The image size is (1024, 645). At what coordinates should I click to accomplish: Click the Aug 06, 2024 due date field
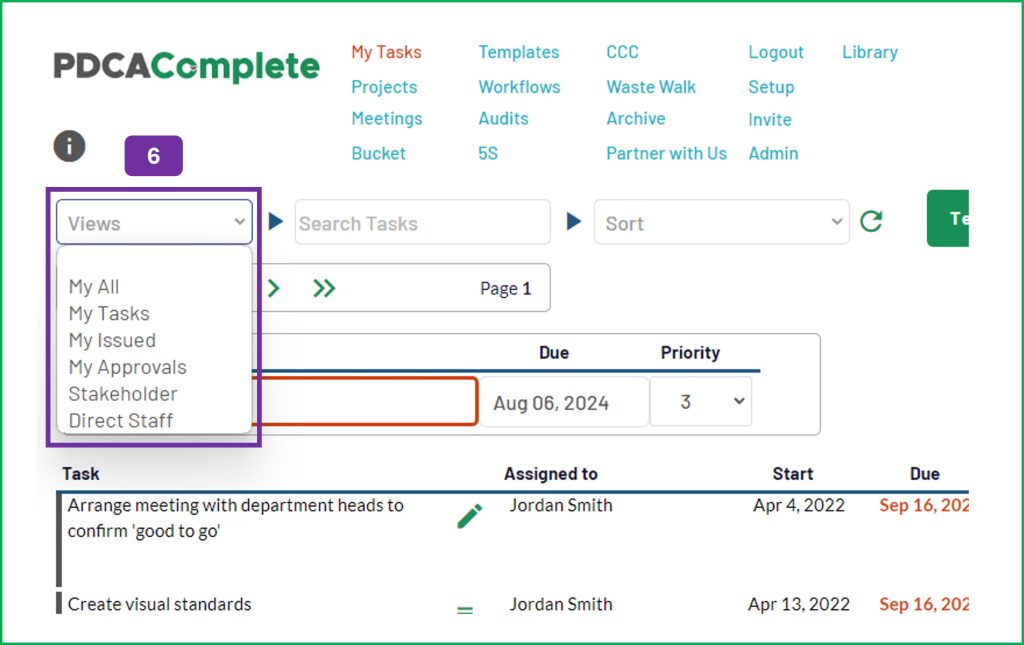[564, 402]
